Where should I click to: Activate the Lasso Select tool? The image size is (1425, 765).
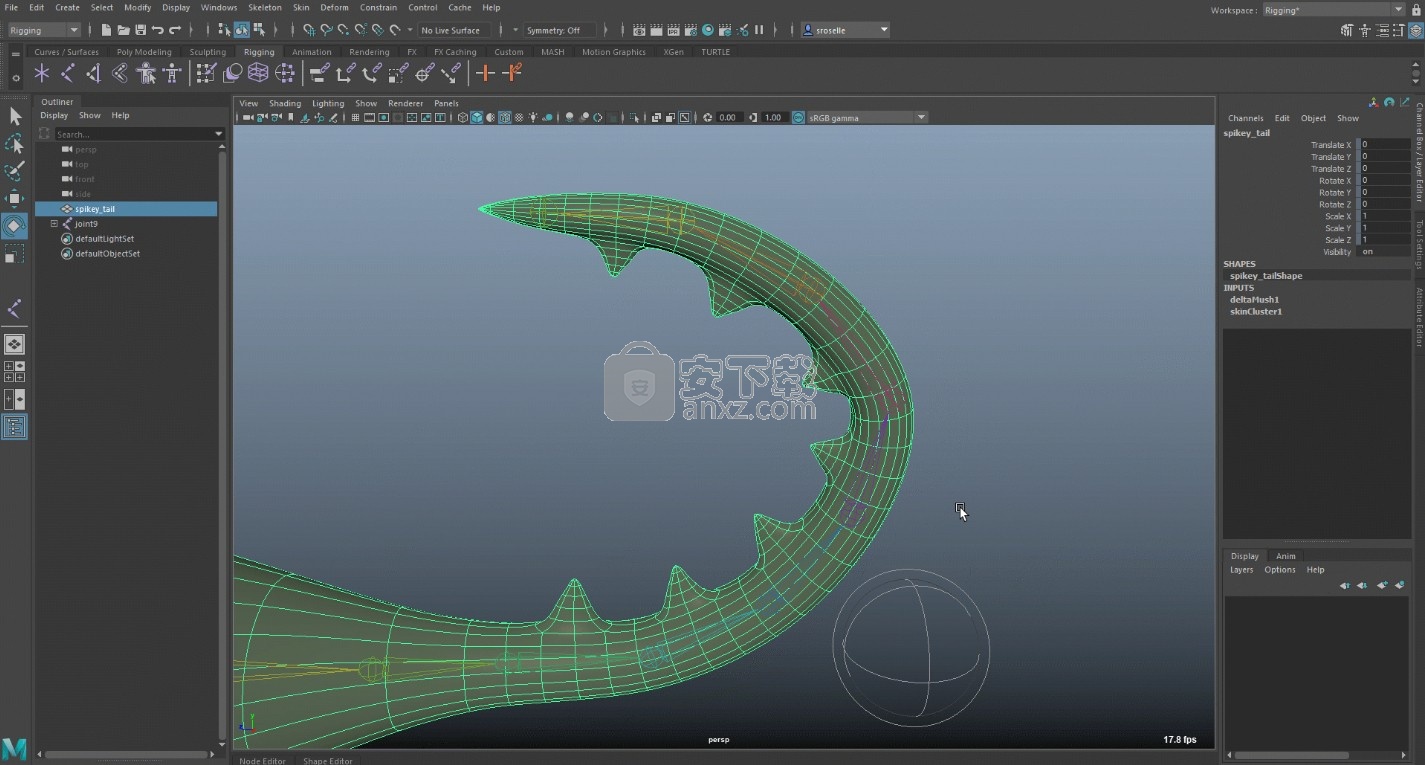[14, 144]
